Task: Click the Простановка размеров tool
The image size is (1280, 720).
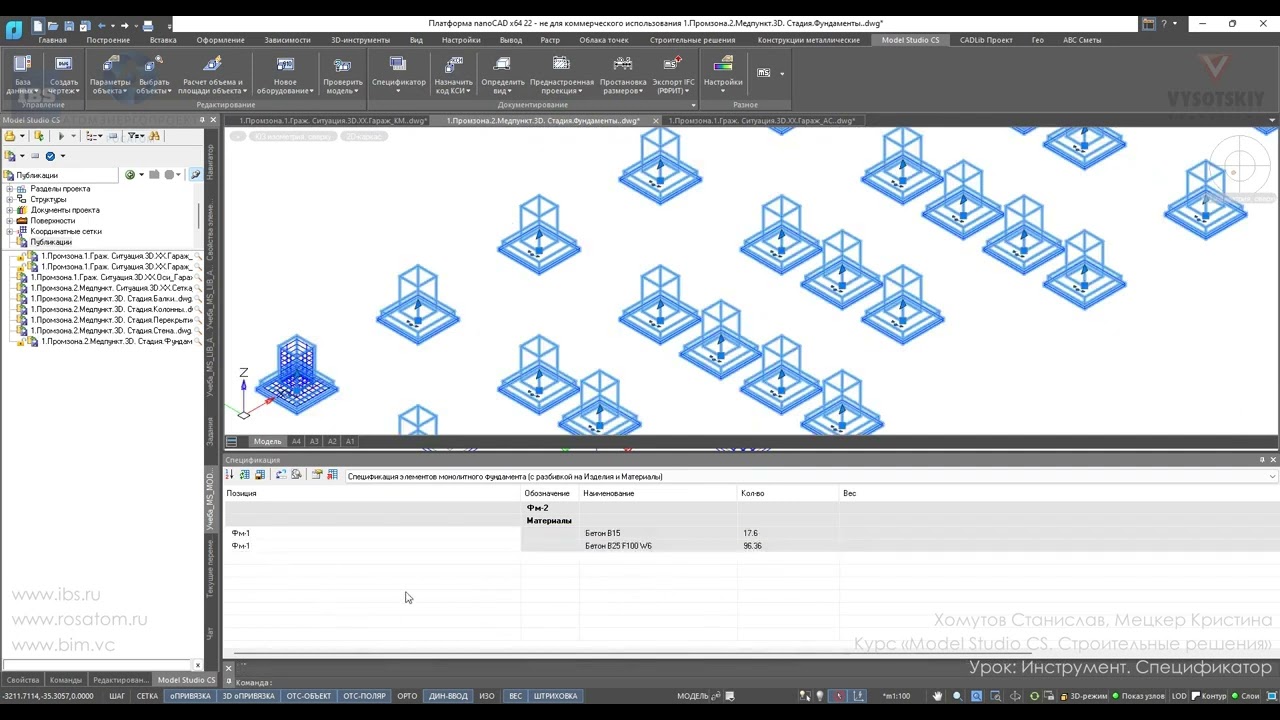Action: tap(623, 74)
